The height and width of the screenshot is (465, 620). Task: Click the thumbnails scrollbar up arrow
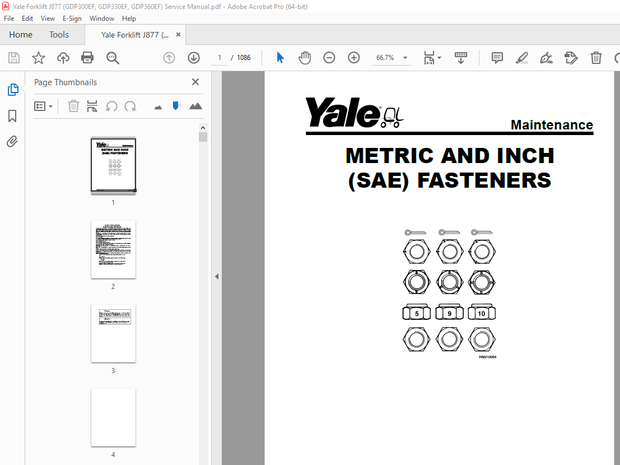(203, 128)
